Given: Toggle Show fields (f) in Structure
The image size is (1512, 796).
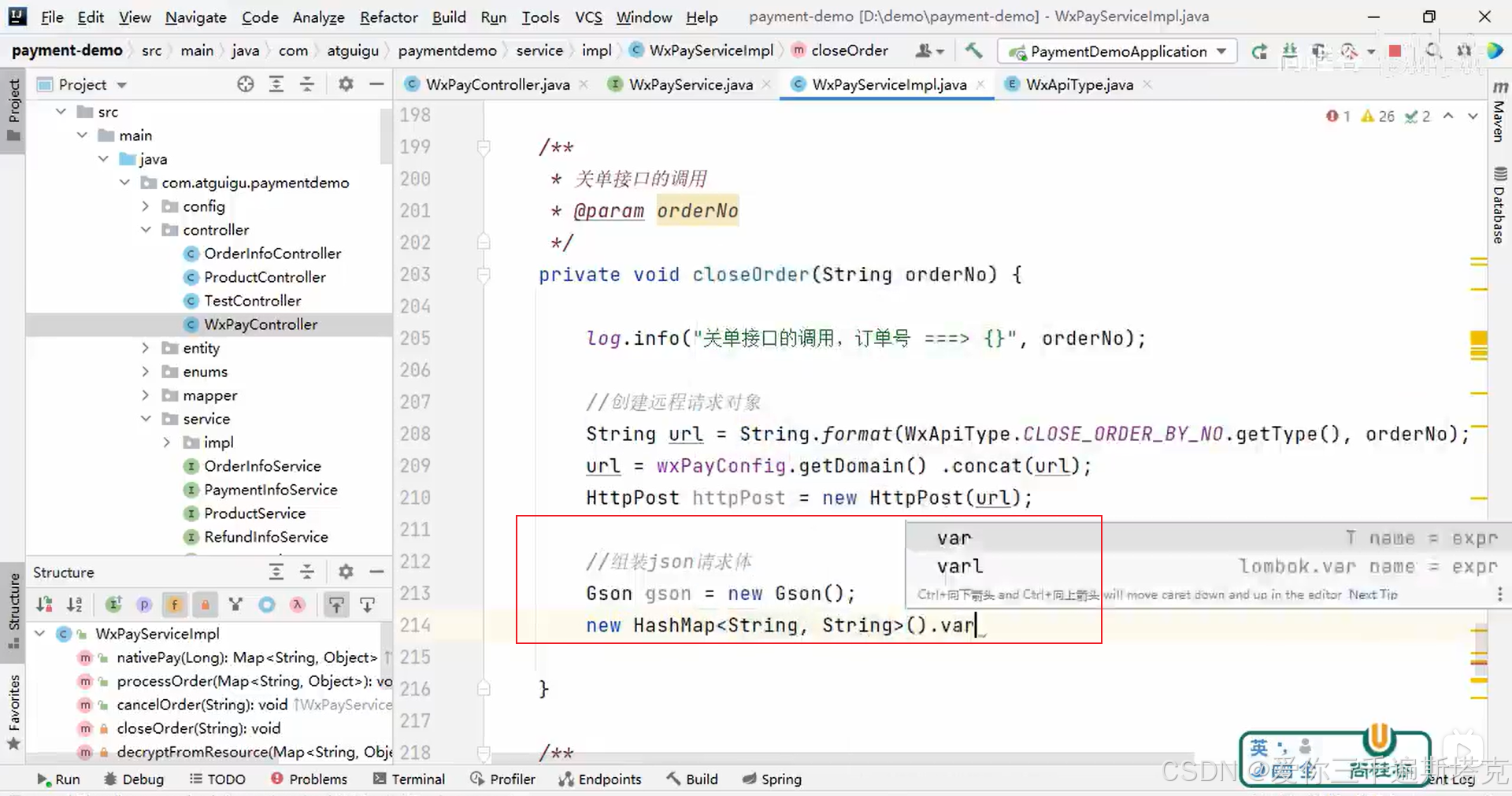Looking at the screenshot, I should (174, 605).
